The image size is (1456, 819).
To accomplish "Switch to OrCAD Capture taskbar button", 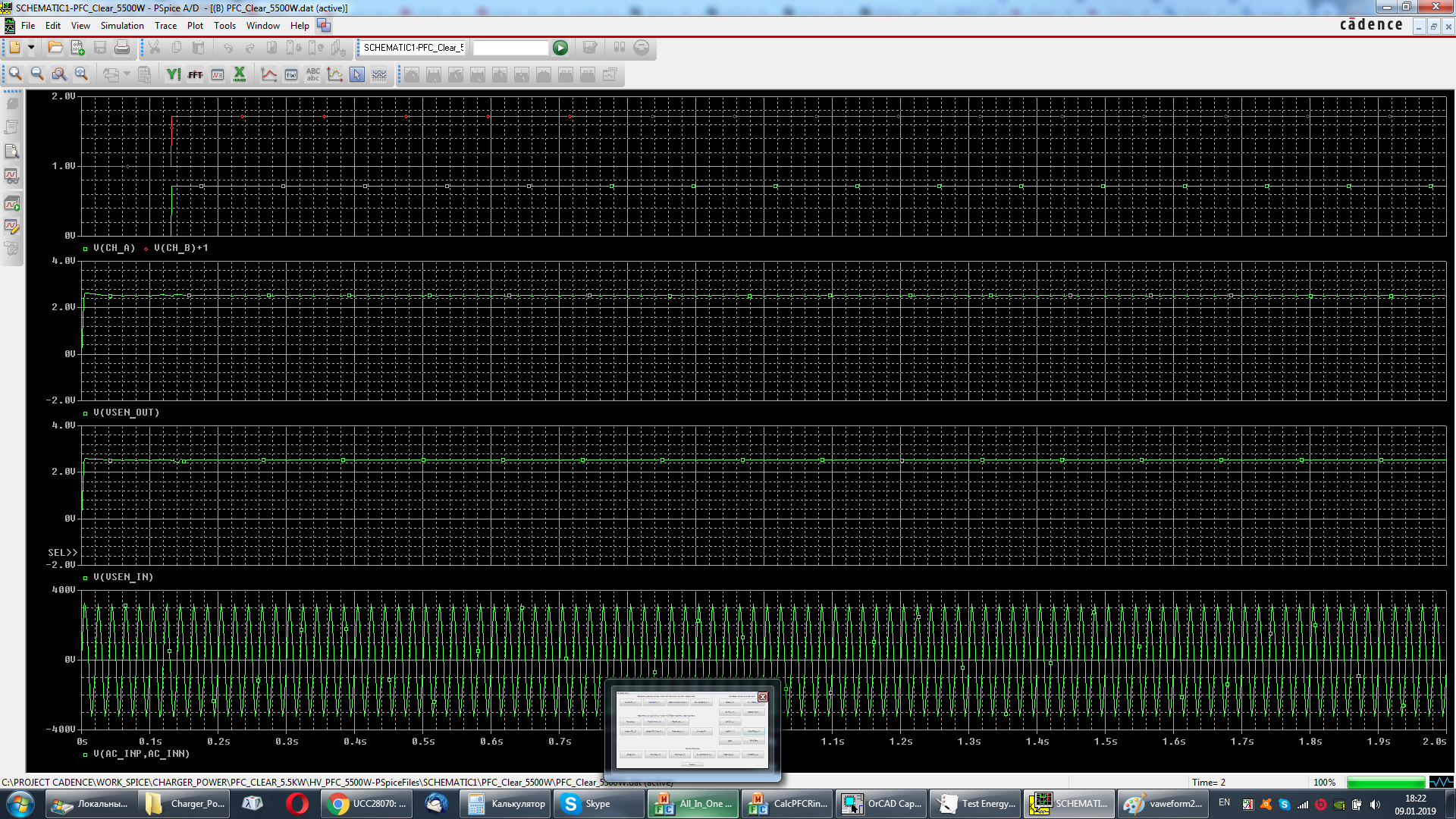I will (x=882, y=804).
